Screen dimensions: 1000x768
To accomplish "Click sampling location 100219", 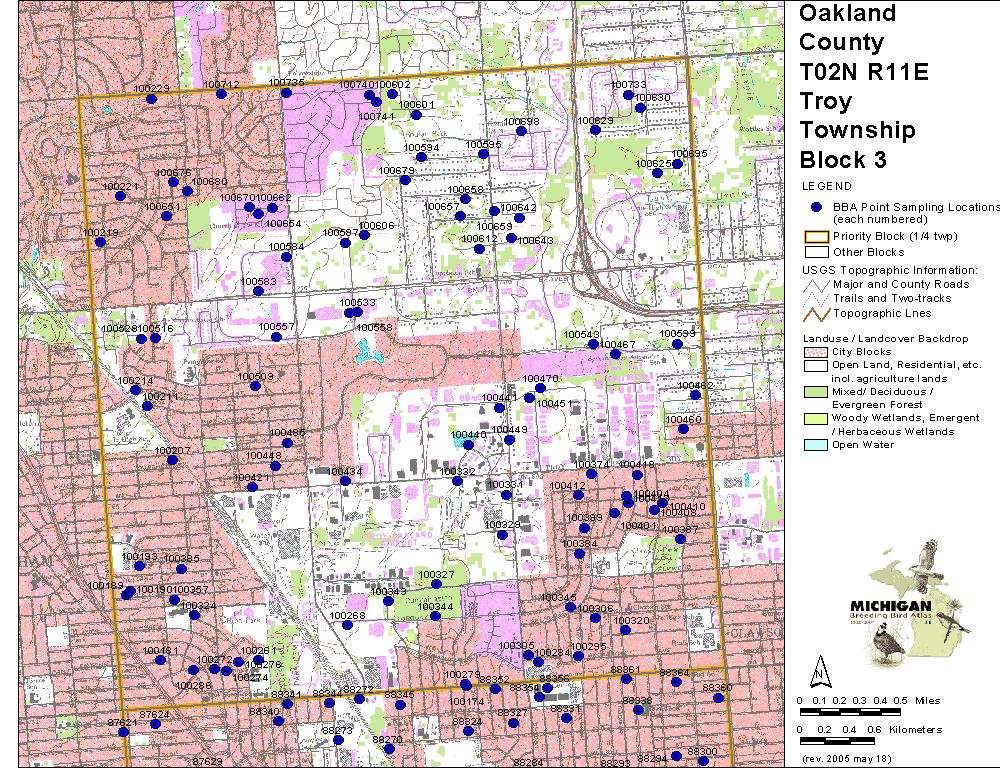I will (x=100, y=243).
